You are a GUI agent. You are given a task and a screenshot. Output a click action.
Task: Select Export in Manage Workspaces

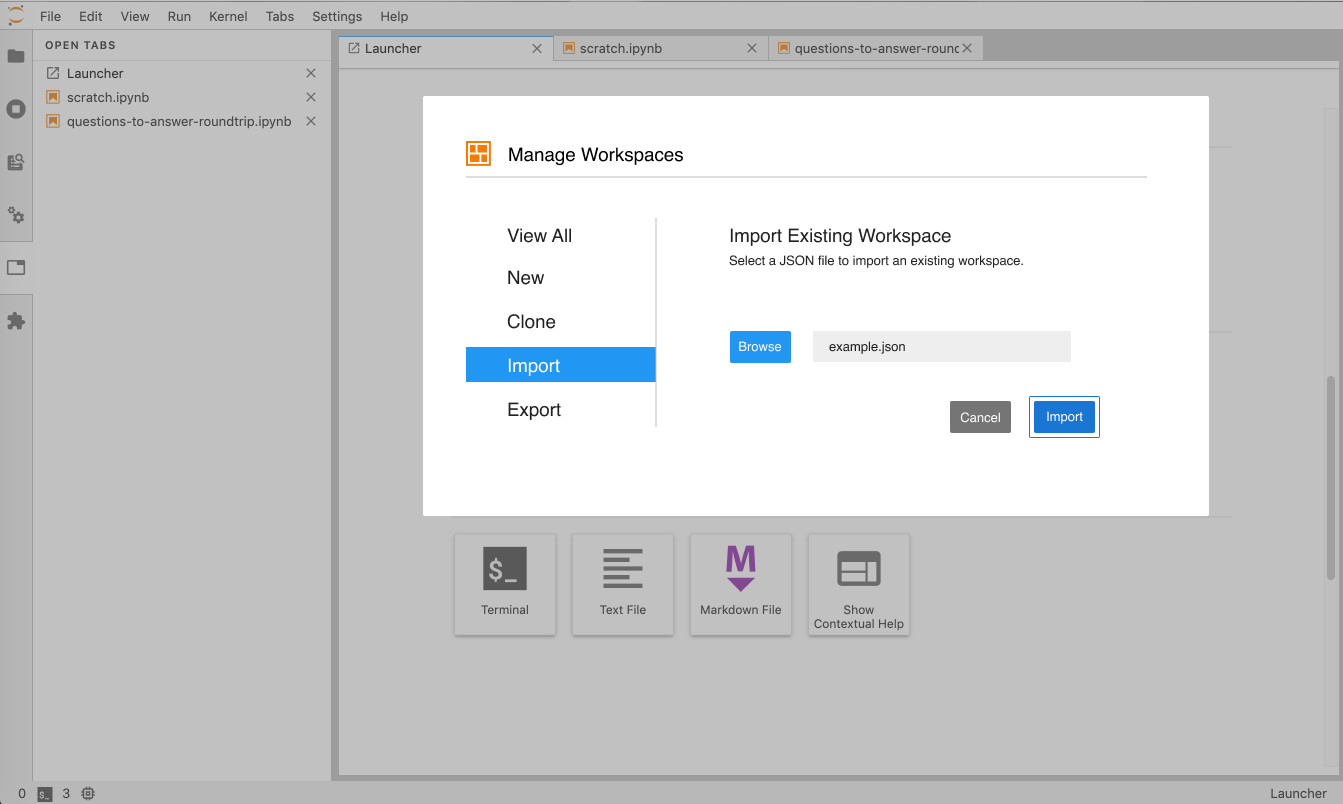click(x=534, y=409)
